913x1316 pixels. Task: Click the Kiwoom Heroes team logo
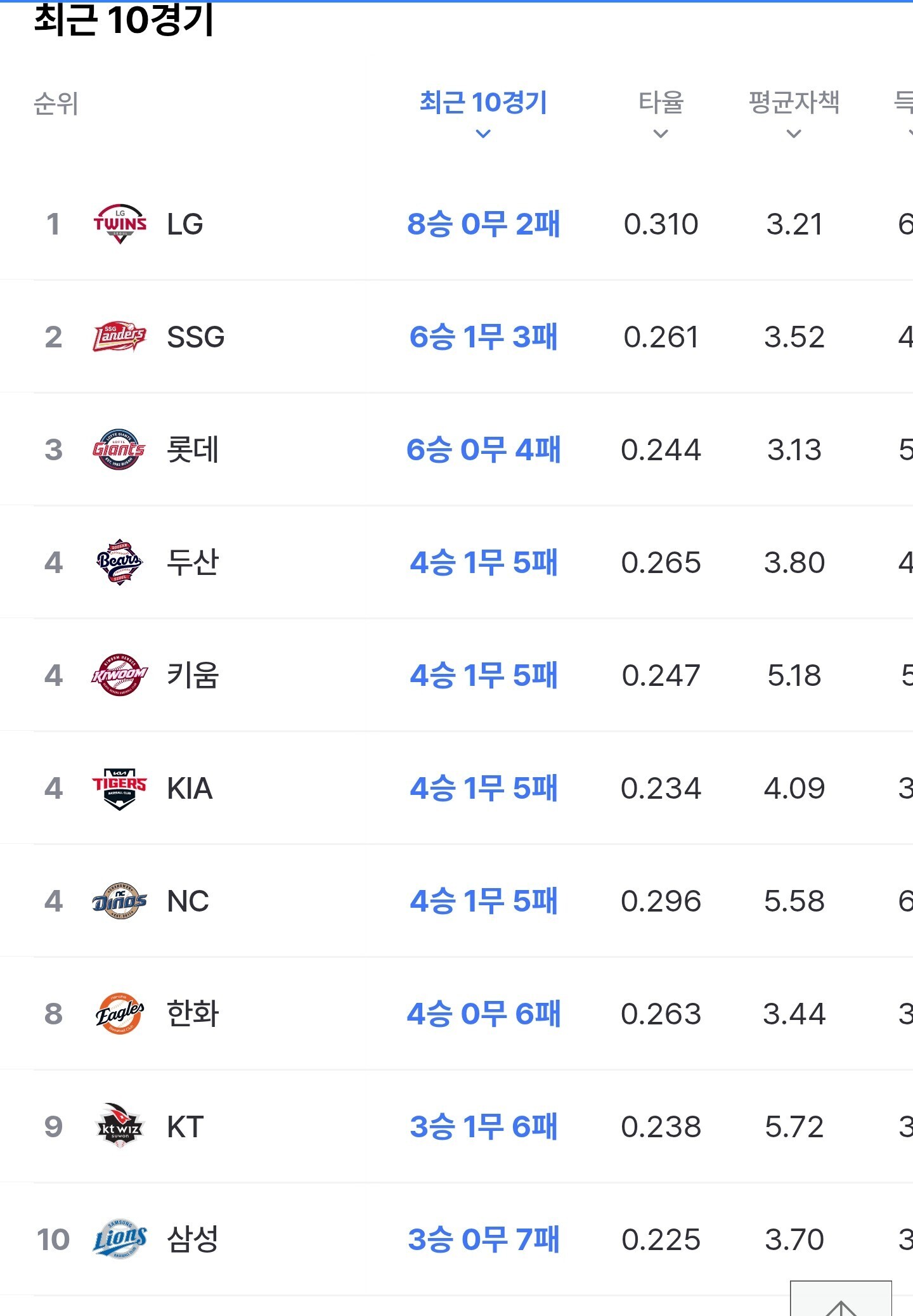pyautogui.click(x=120, y=675)
